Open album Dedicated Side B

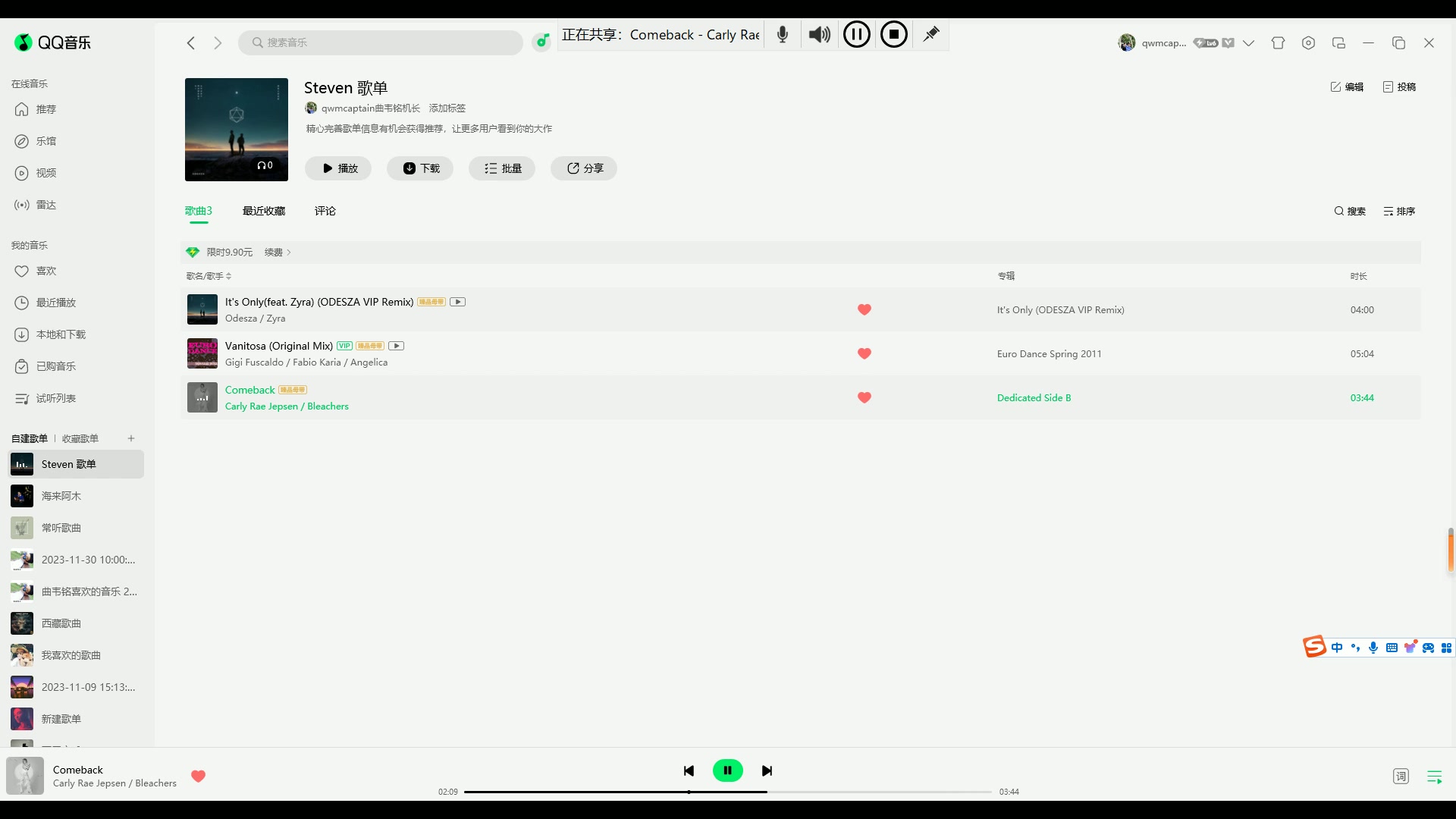tap(1034, 398)
